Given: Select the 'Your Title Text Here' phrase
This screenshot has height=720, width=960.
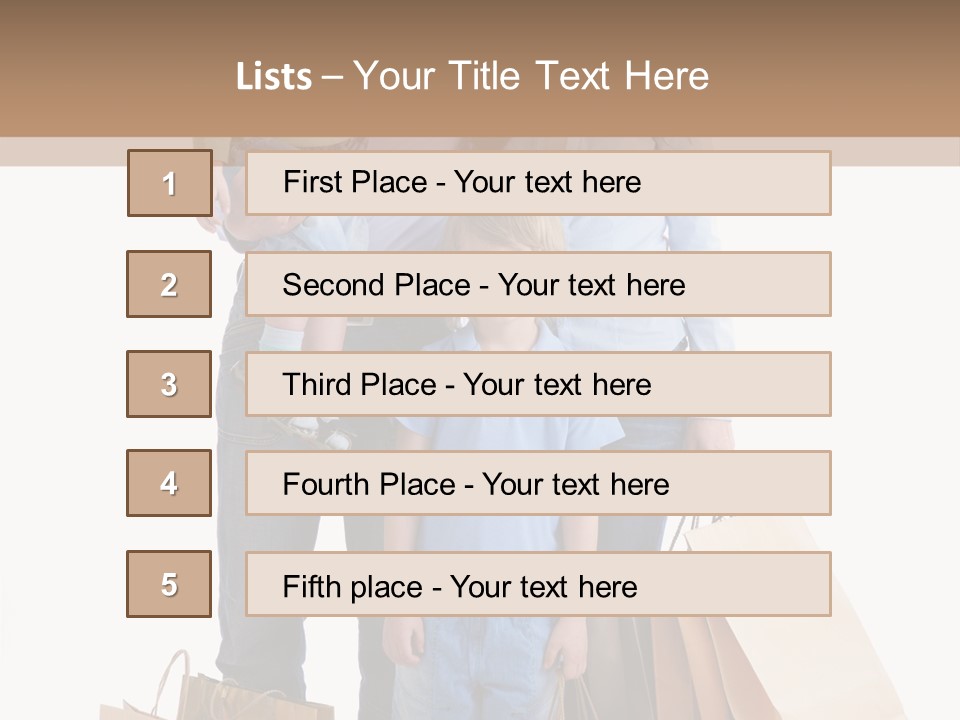Looking at the screenshot, I should (x=531, y=77).
